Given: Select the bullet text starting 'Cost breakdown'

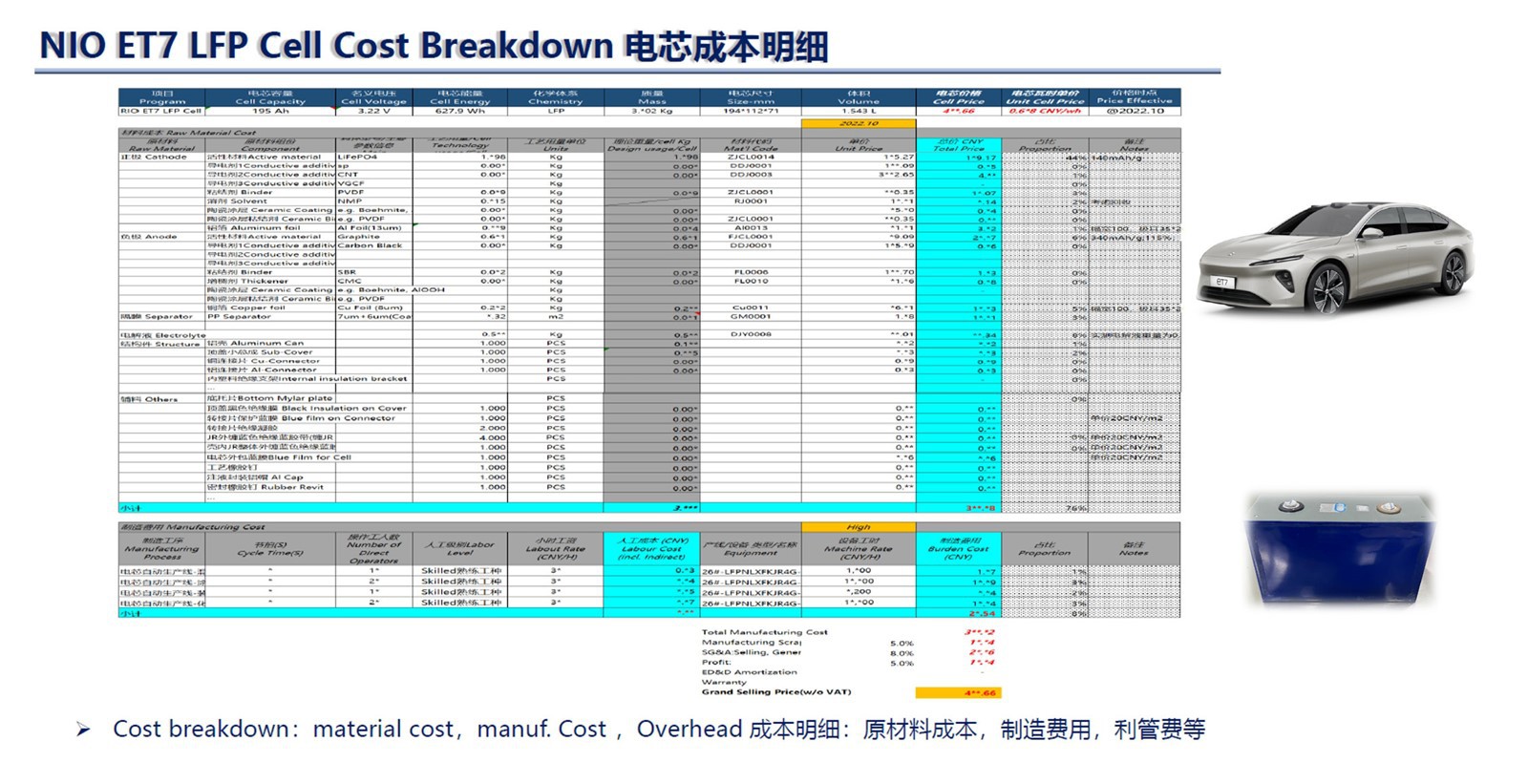Looking at the screenshot, I should click(659, 730).
